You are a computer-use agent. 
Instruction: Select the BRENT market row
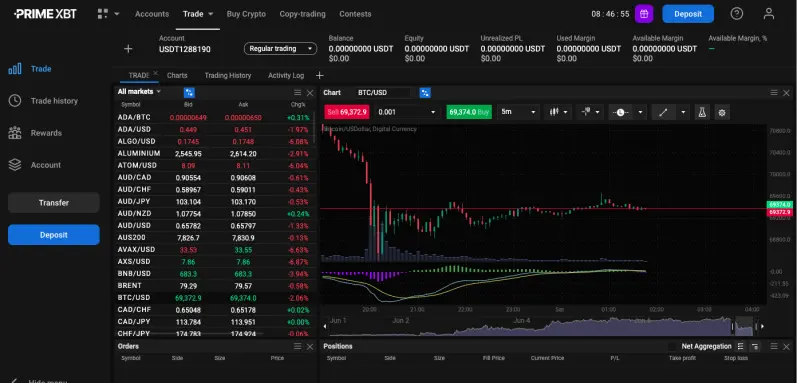(x=214, y=286)
